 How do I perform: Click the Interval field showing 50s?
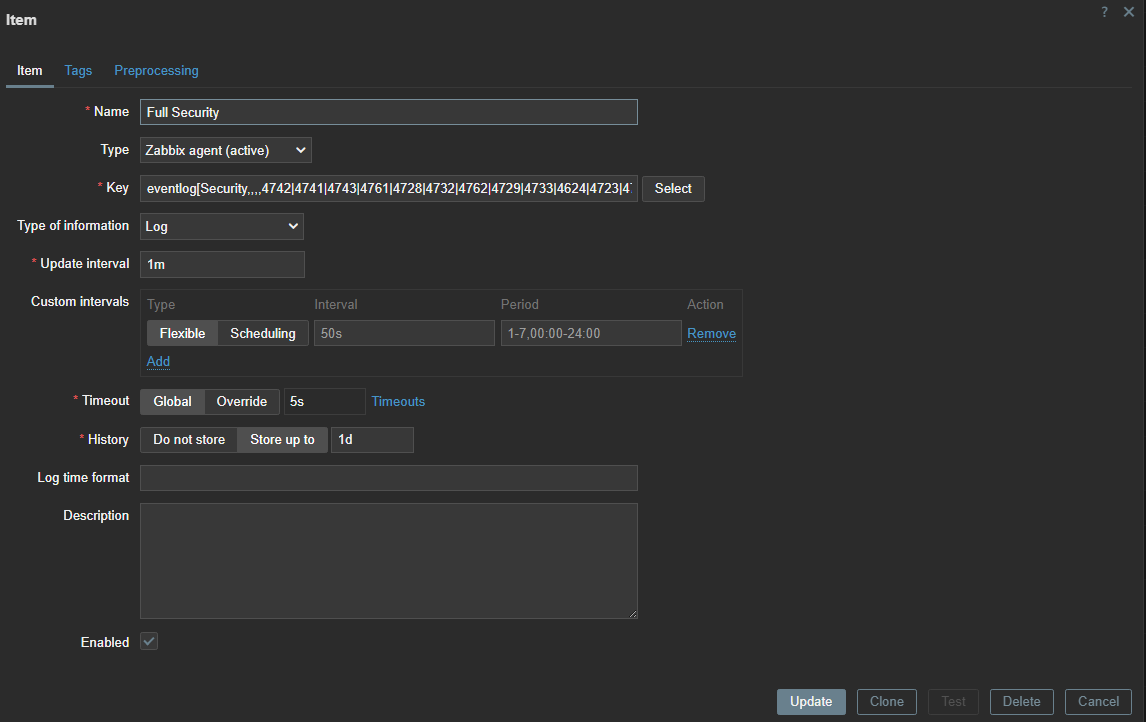coord(404,333)
